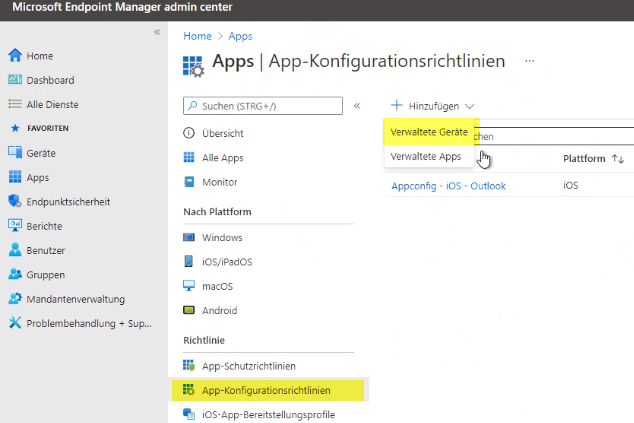Click the Problembehandlung wrench icon

pyautogui.click(x=15, y=323)
